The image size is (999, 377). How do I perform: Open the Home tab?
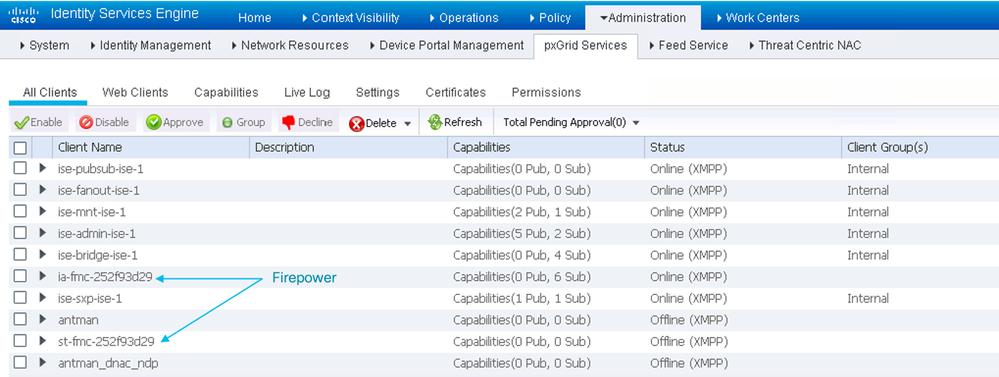(x=254, y=18)
